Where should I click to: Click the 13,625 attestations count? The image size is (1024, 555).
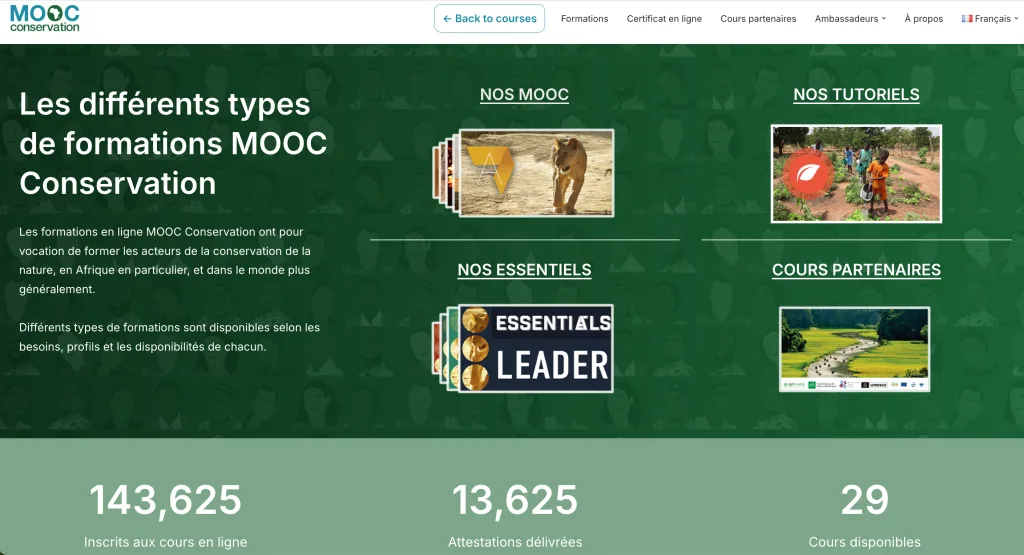point(515,500)
